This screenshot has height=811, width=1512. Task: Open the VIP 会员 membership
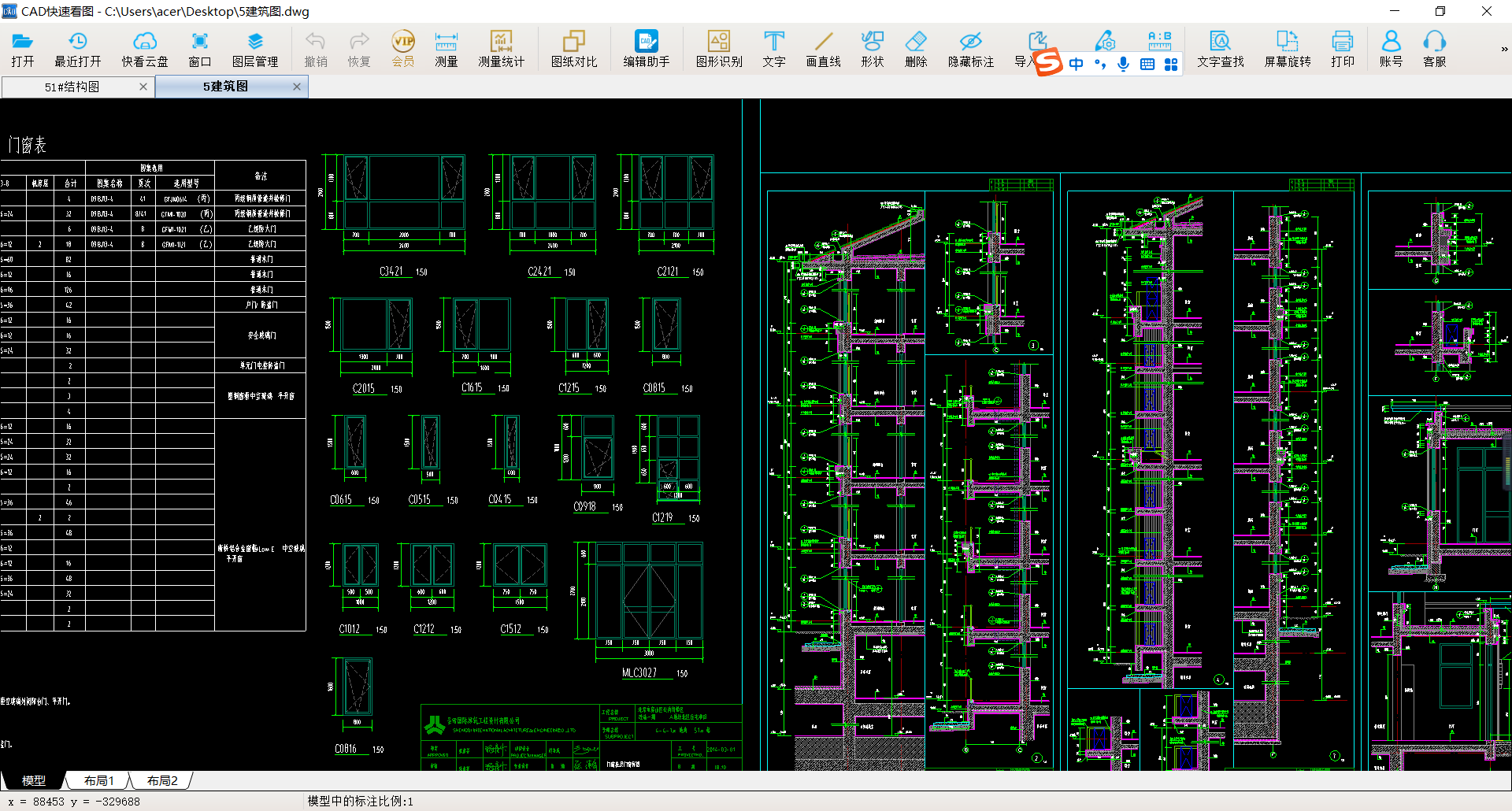403,49
